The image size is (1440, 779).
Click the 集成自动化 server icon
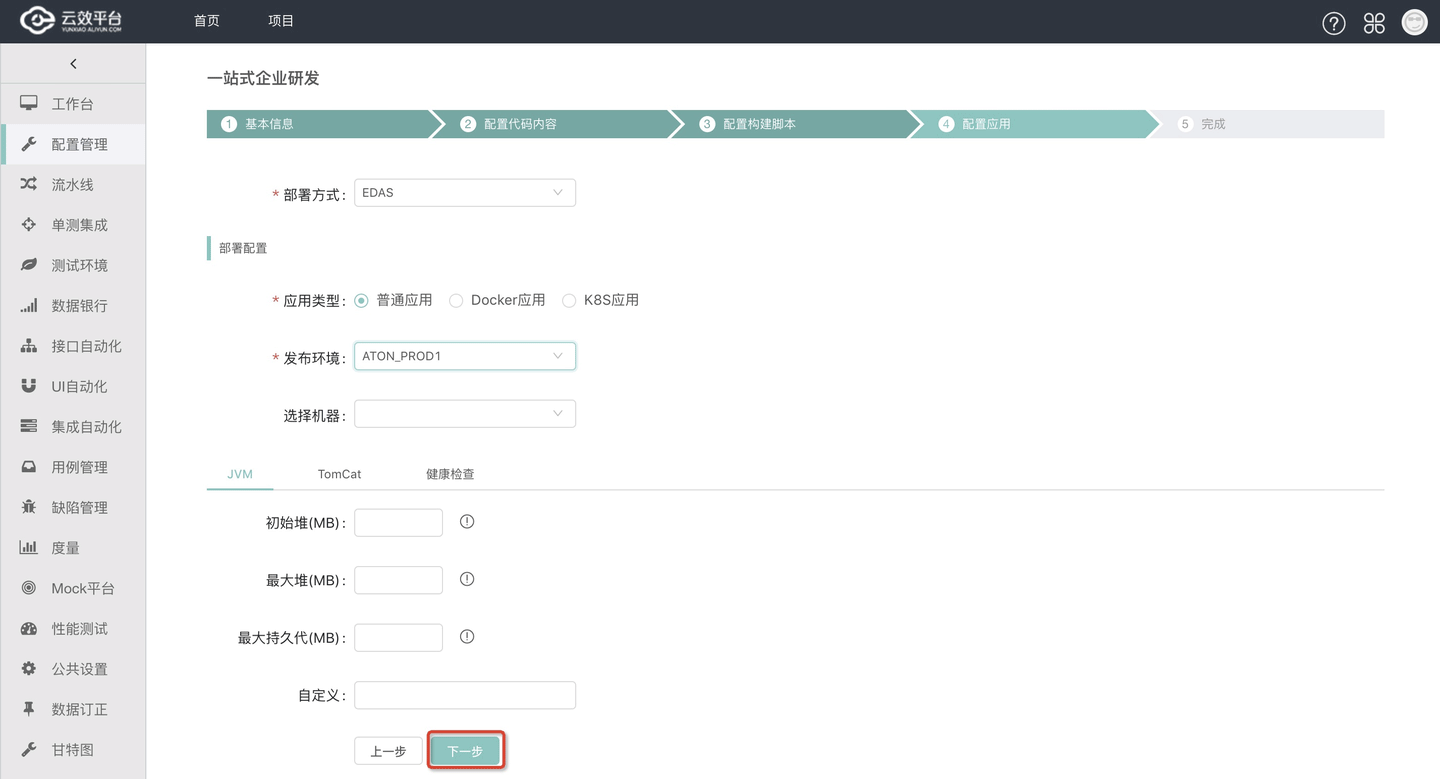point(29,426)
